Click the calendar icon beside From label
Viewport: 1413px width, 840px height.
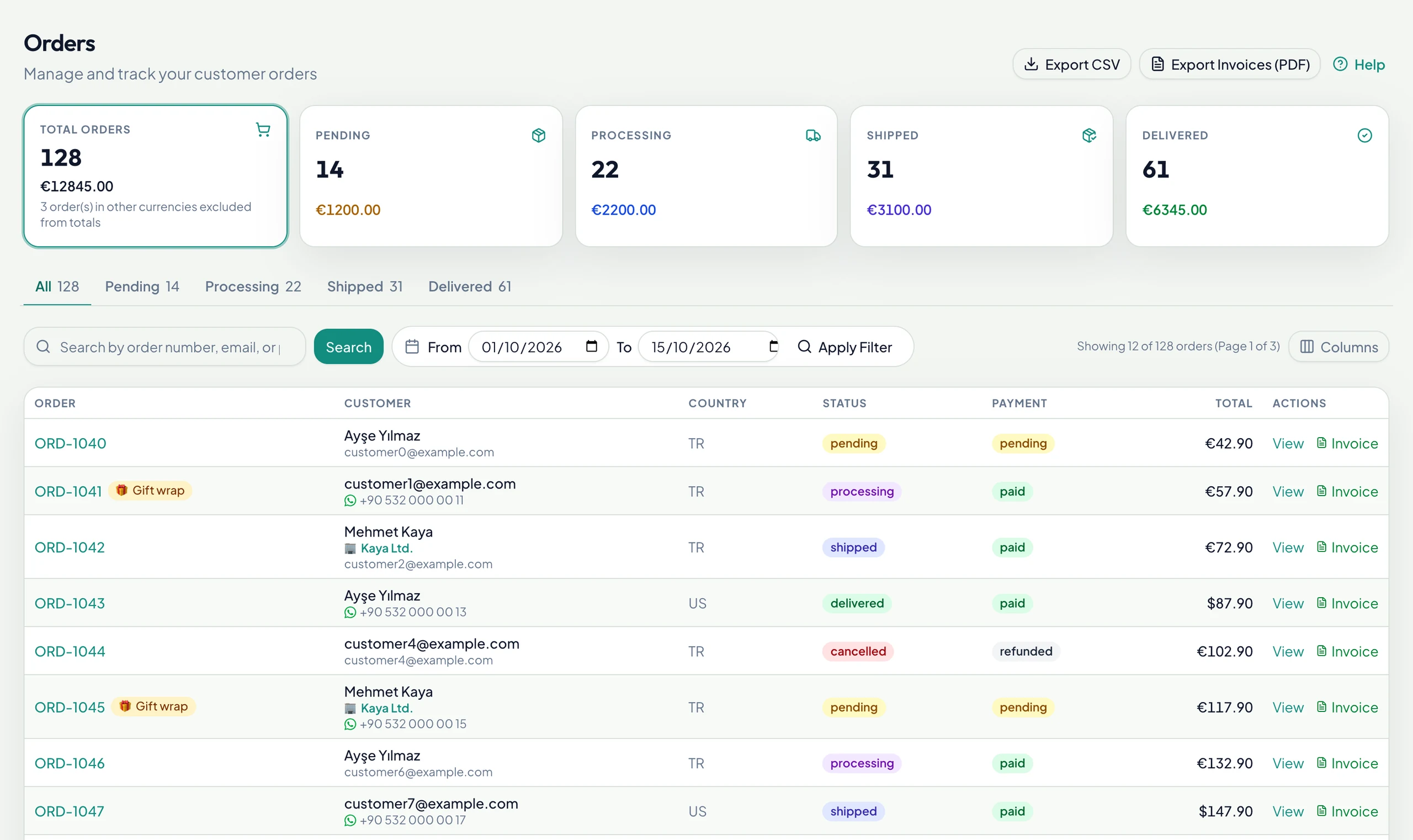(412, 347)
